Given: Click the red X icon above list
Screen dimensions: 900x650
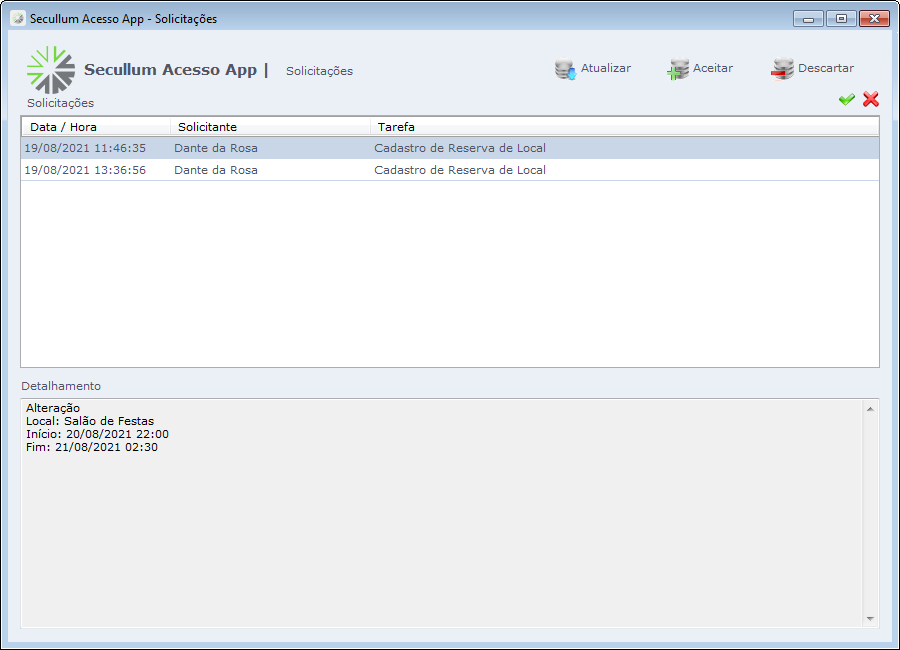Looking at the screenshot, I should [871, 99].
